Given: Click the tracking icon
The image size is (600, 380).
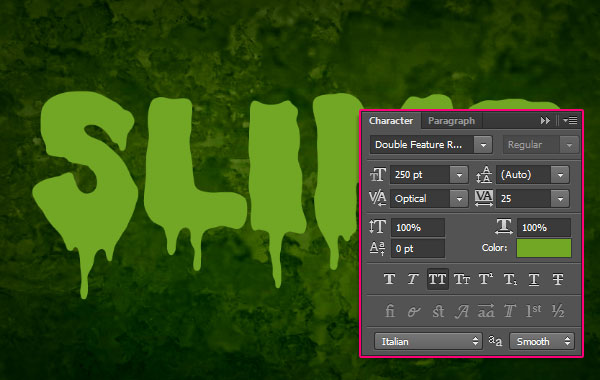Looking at the screenshot, I should coord(484,198).
